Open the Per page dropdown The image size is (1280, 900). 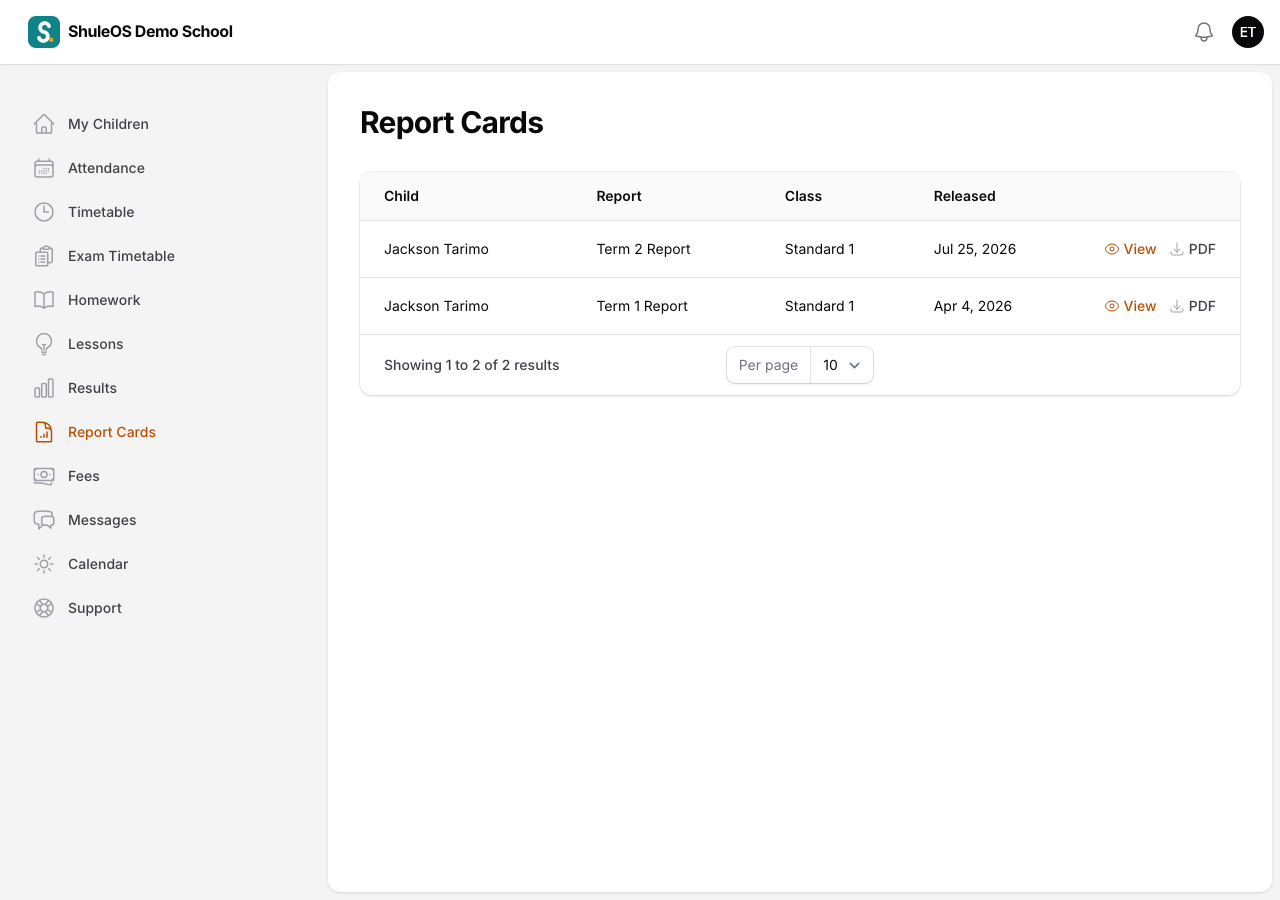842,365
